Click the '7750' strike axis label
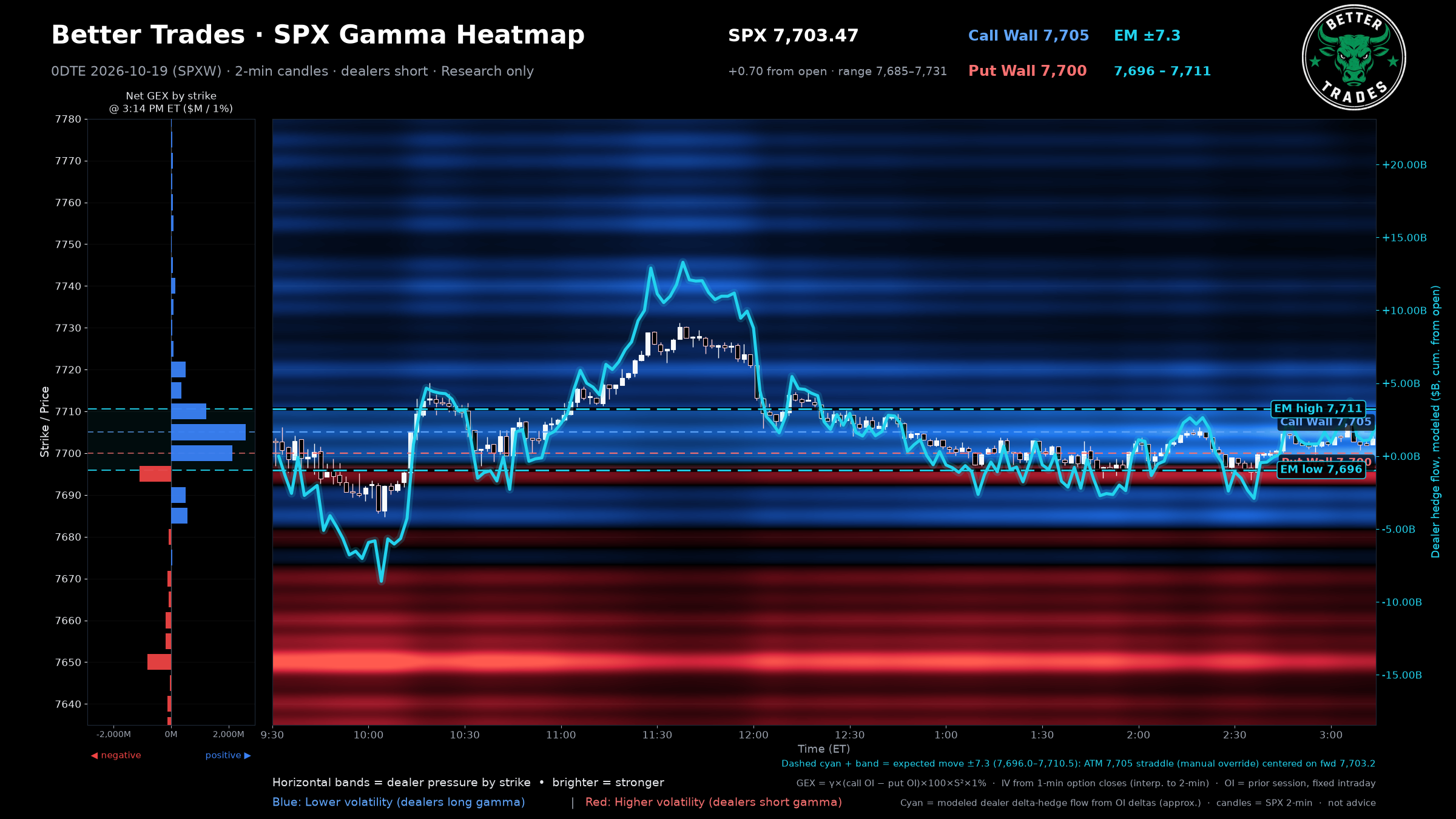Screen dimensions: 1456x819 pos(68,244)
